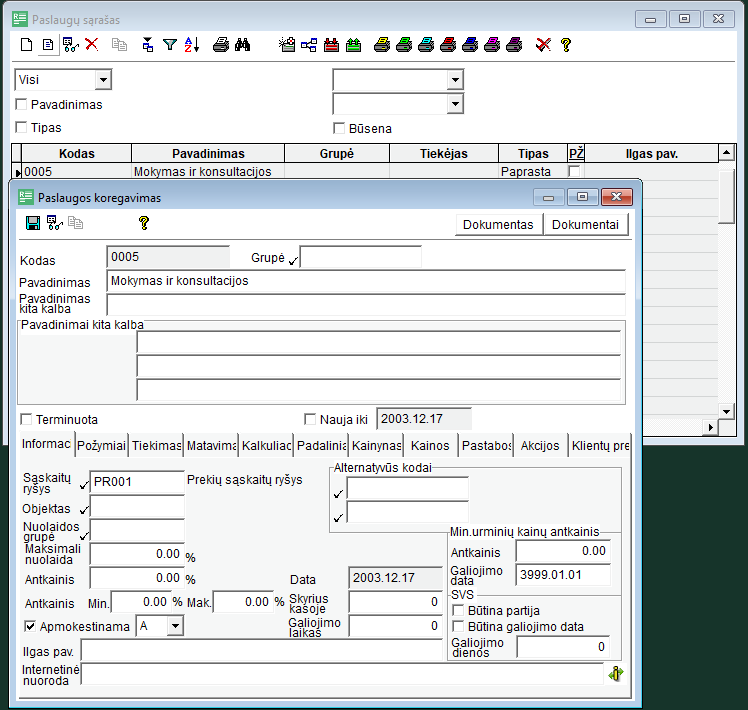This screenshot has width=748, height=710.
Task: Click the green printer icon
Action: point(404,45)
